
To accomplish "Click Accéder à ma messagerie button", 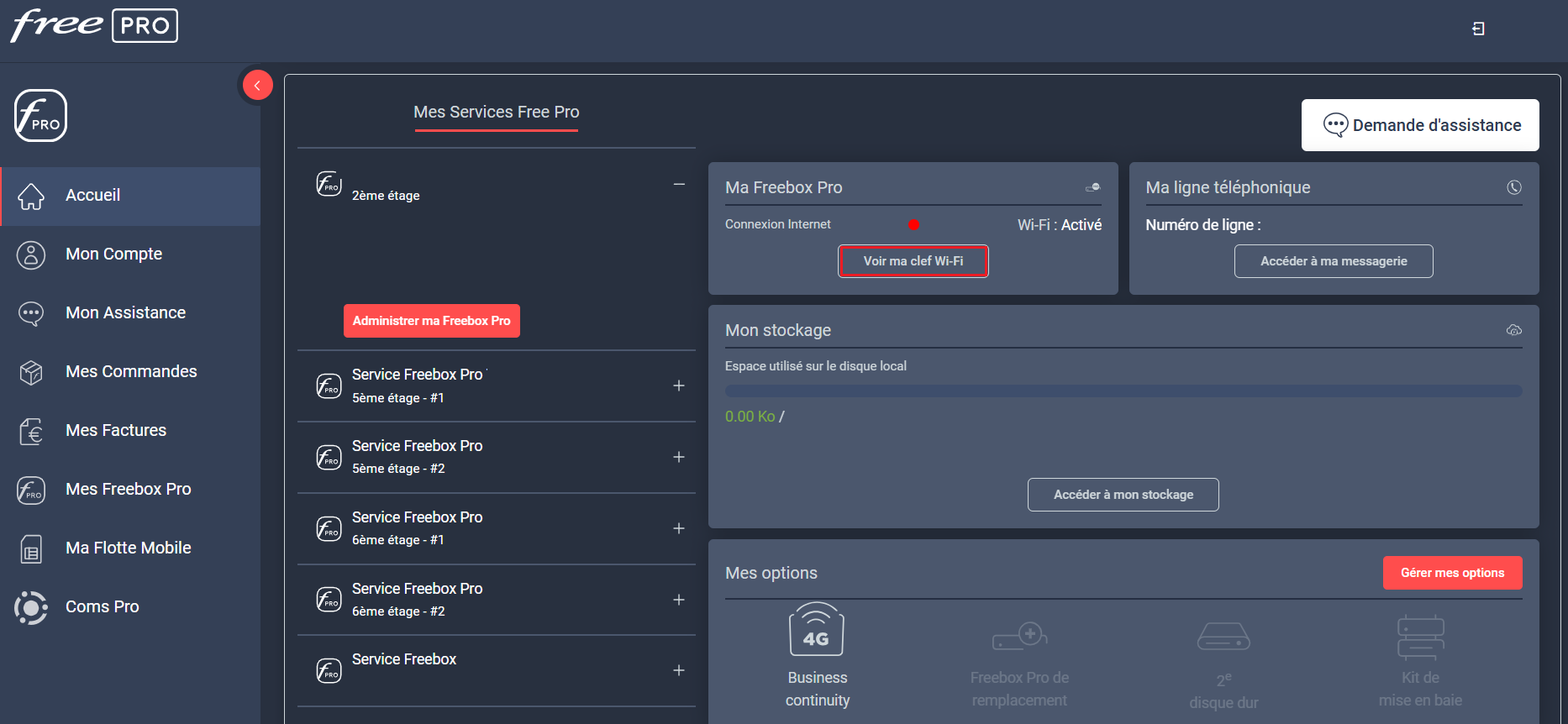I will (x=1334, y=261).
